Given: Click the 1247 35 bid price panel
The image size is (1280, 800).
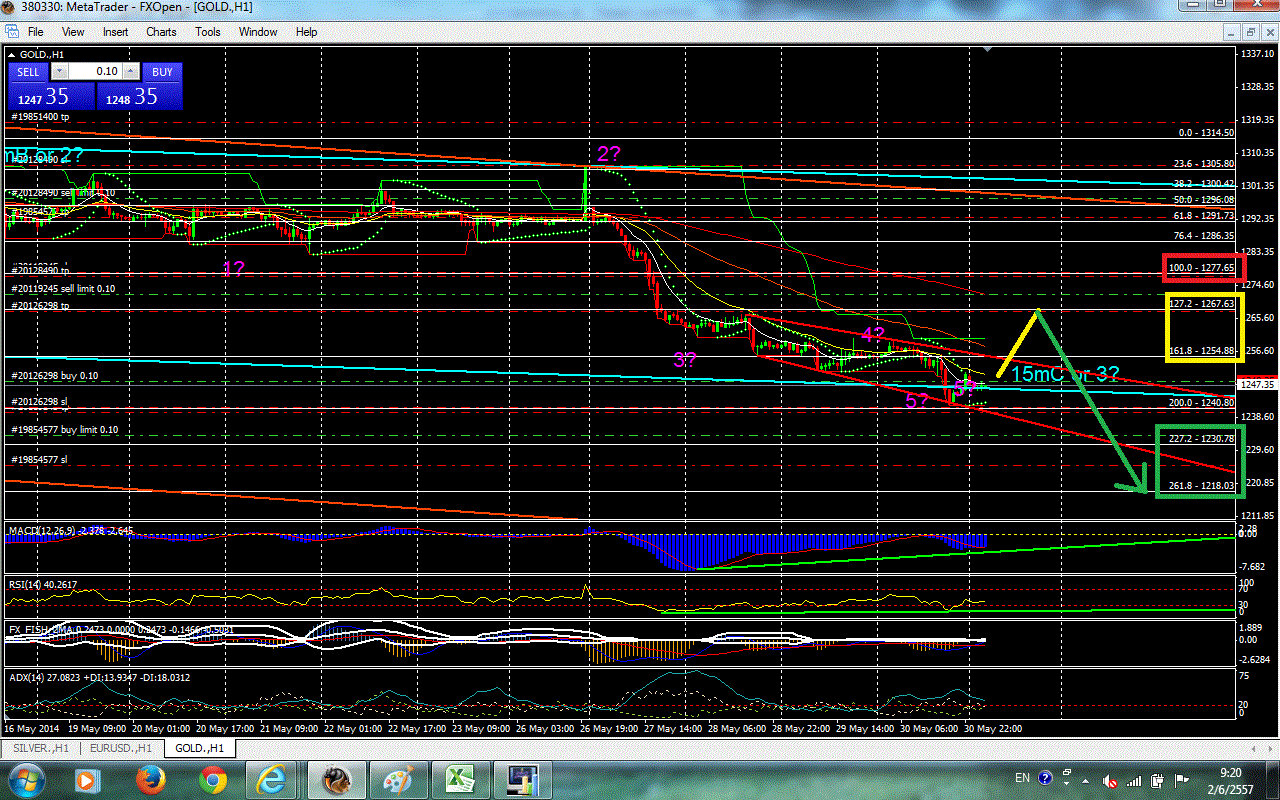Looking at the screenshot, I should pos(51,96).
